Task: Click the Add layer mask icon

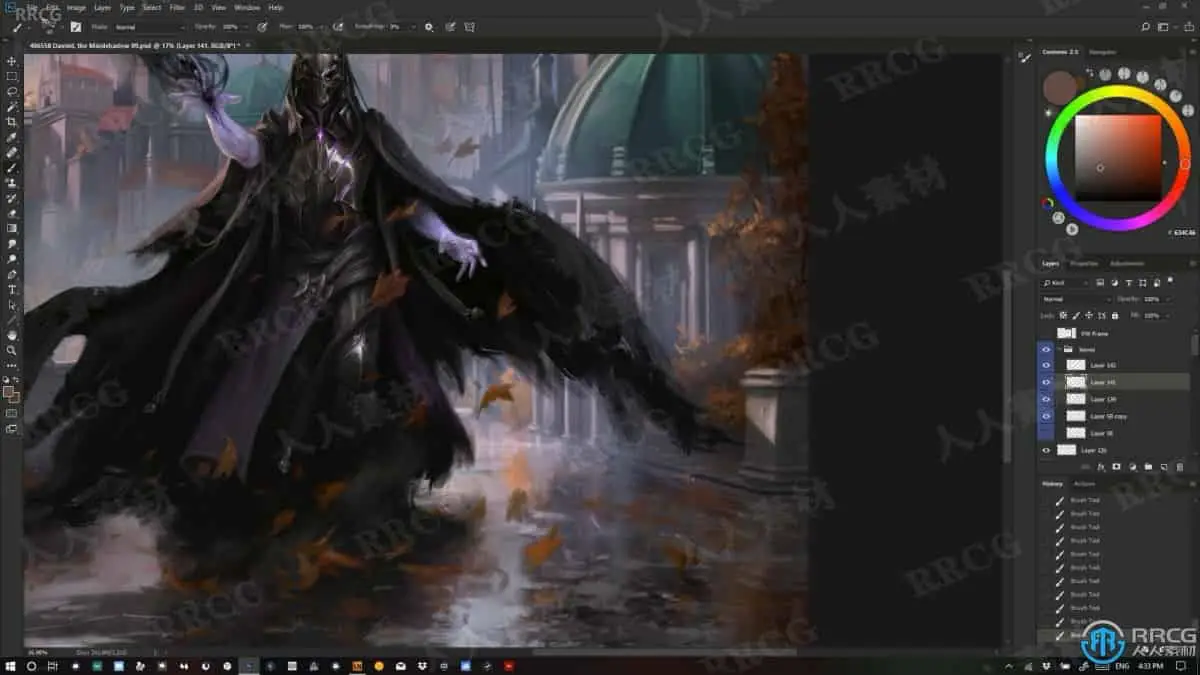Action: (x=1116, y=467)
